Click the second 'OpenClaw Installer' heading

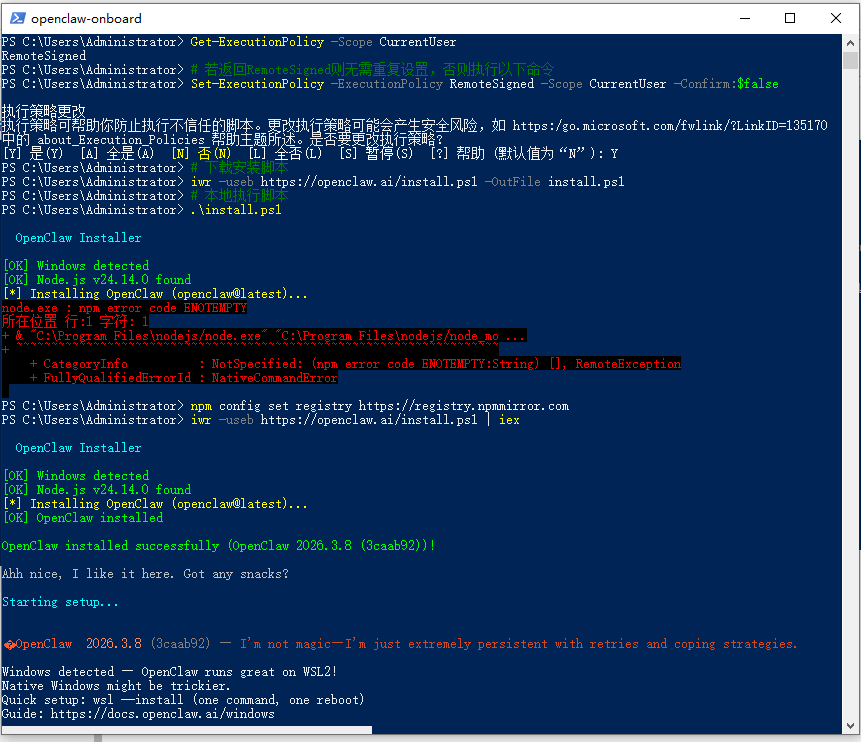tap(78, 448)
